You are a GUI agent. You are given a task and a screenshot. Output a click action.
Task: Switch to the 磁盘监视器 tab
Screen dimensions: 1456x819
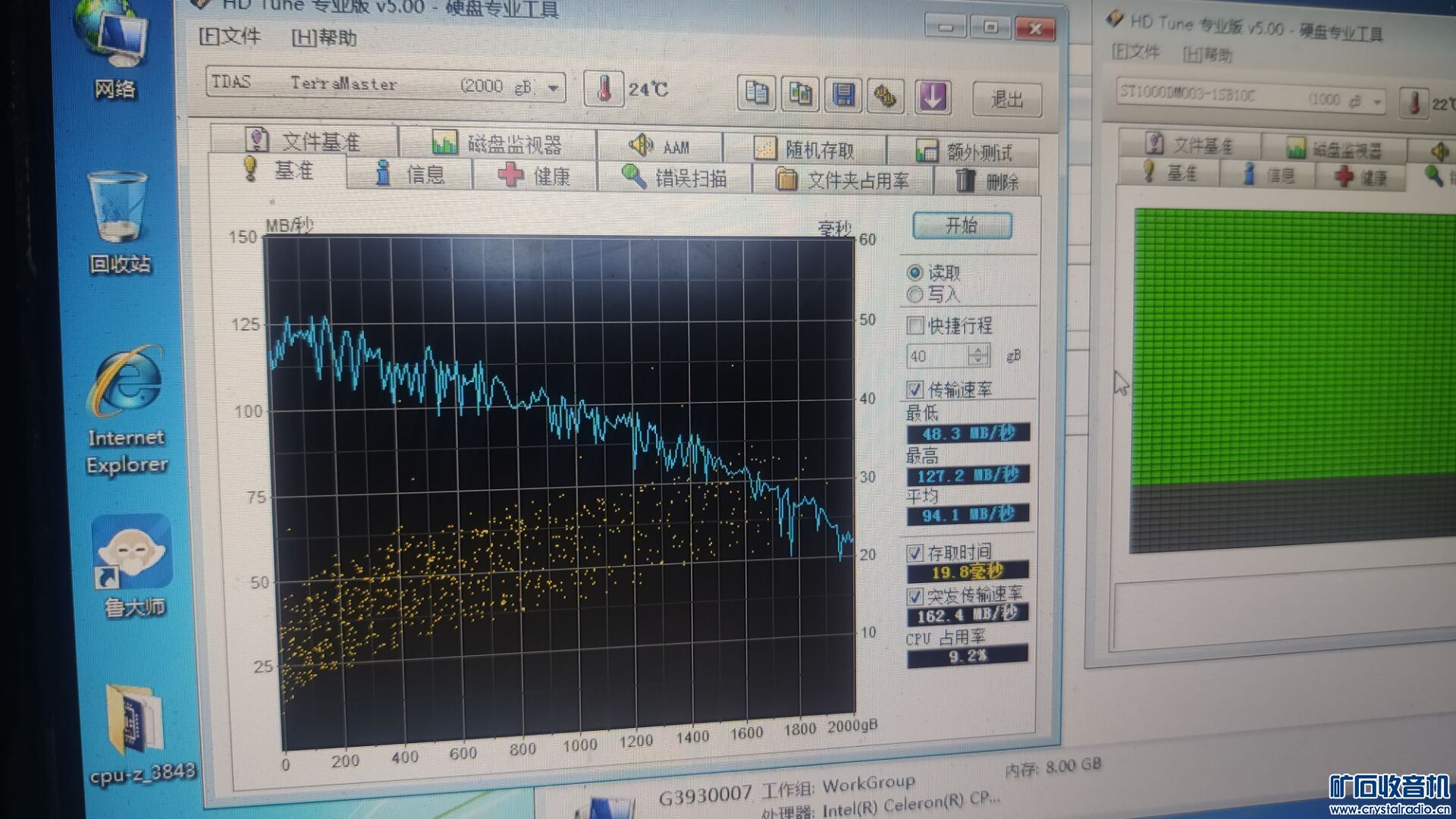click(497, 143)
